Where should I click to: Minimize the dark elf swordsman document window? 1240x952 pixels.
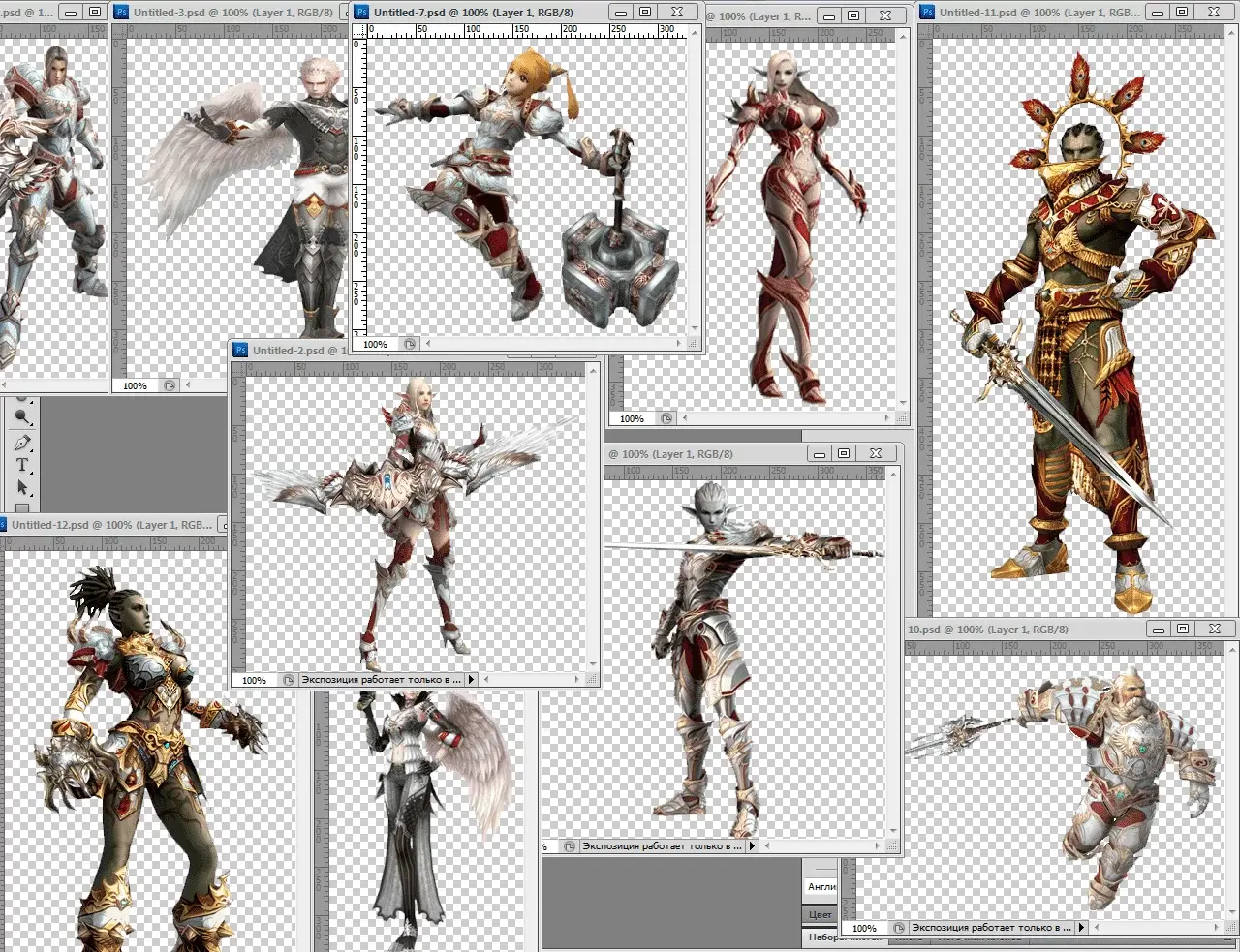(x=819, y=453)
